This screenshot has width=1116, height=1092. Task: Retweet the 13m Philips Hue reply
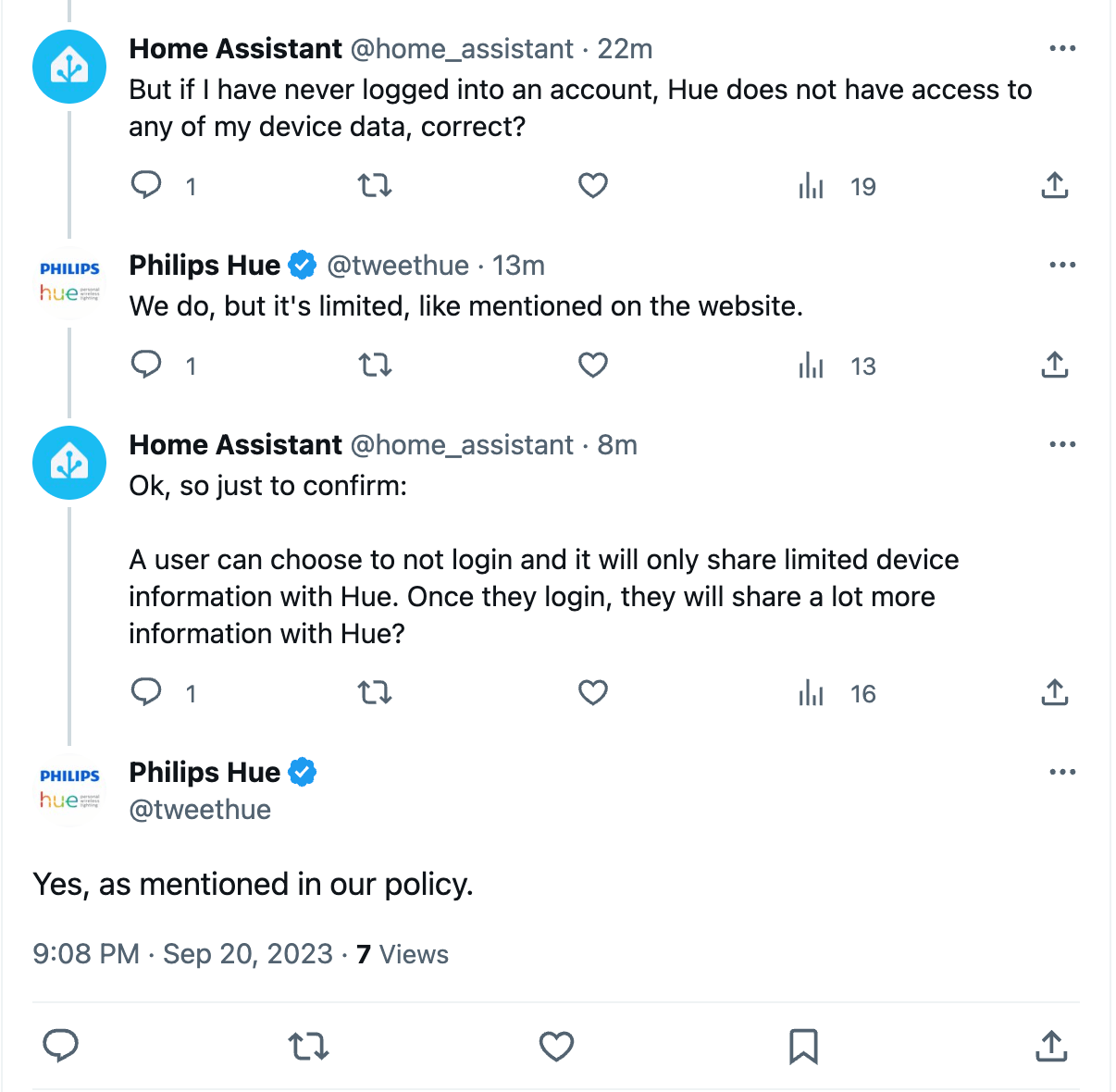point(375,366)
